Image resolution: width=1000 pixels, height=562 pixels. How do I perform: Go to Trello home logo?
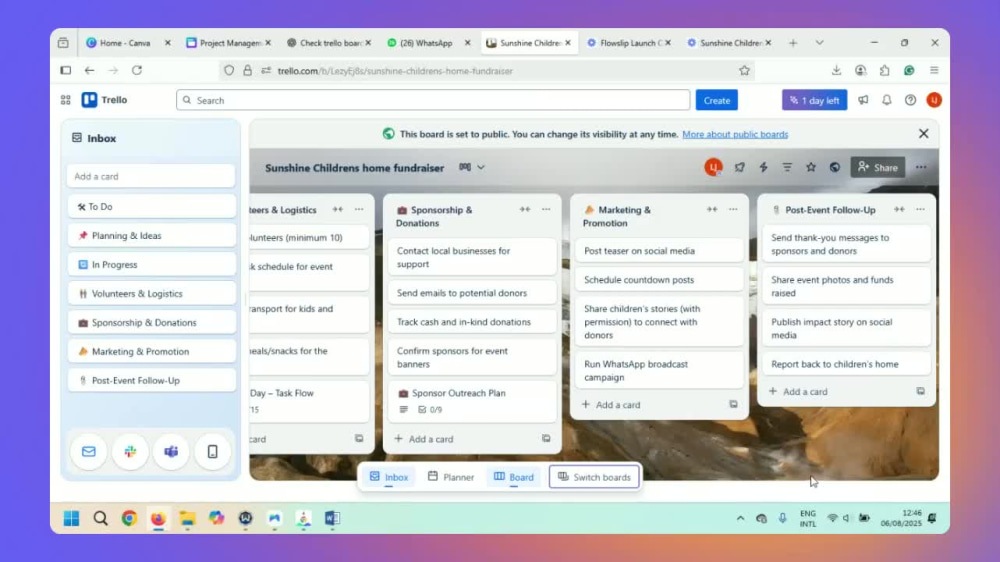point(105,100)
